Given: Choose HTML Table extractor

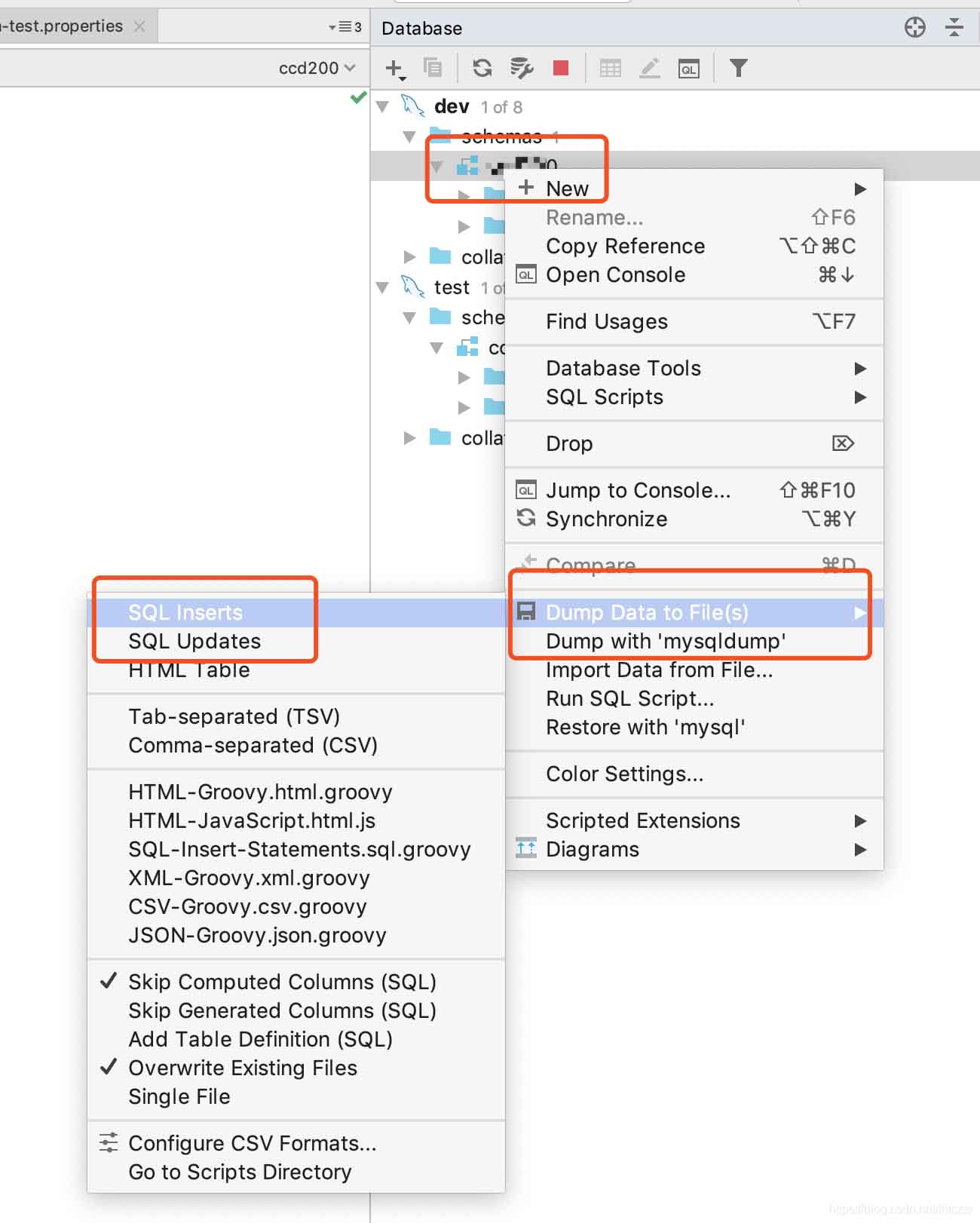Looking at the screenshot, I should coord(296,670).
